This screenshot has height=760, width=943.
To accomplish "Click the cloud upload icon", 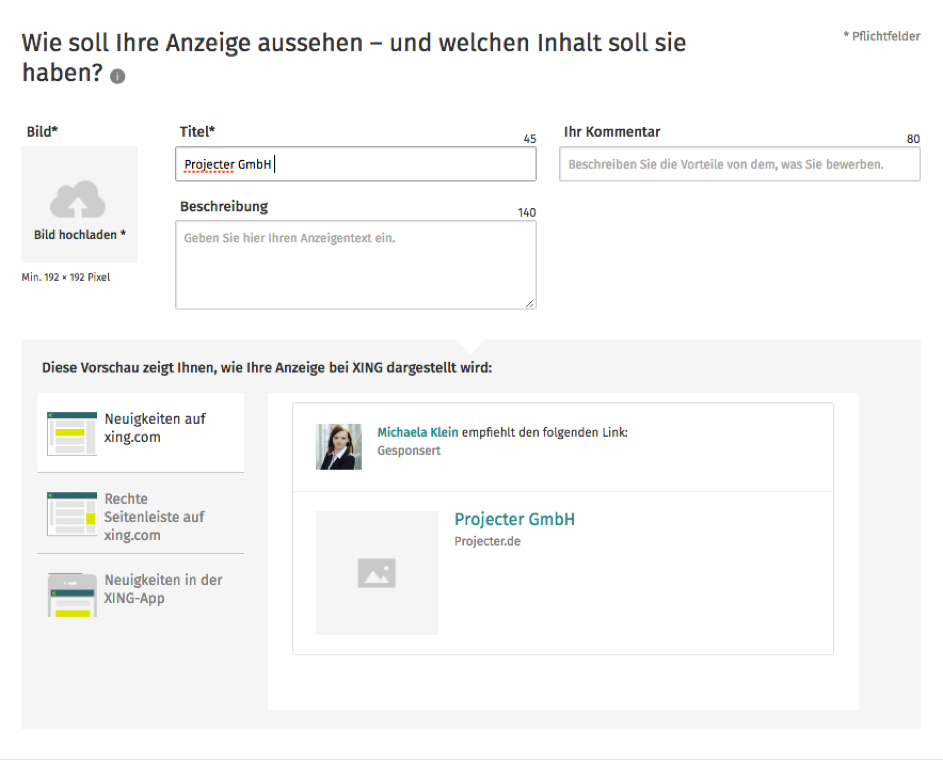I will 78,199.
